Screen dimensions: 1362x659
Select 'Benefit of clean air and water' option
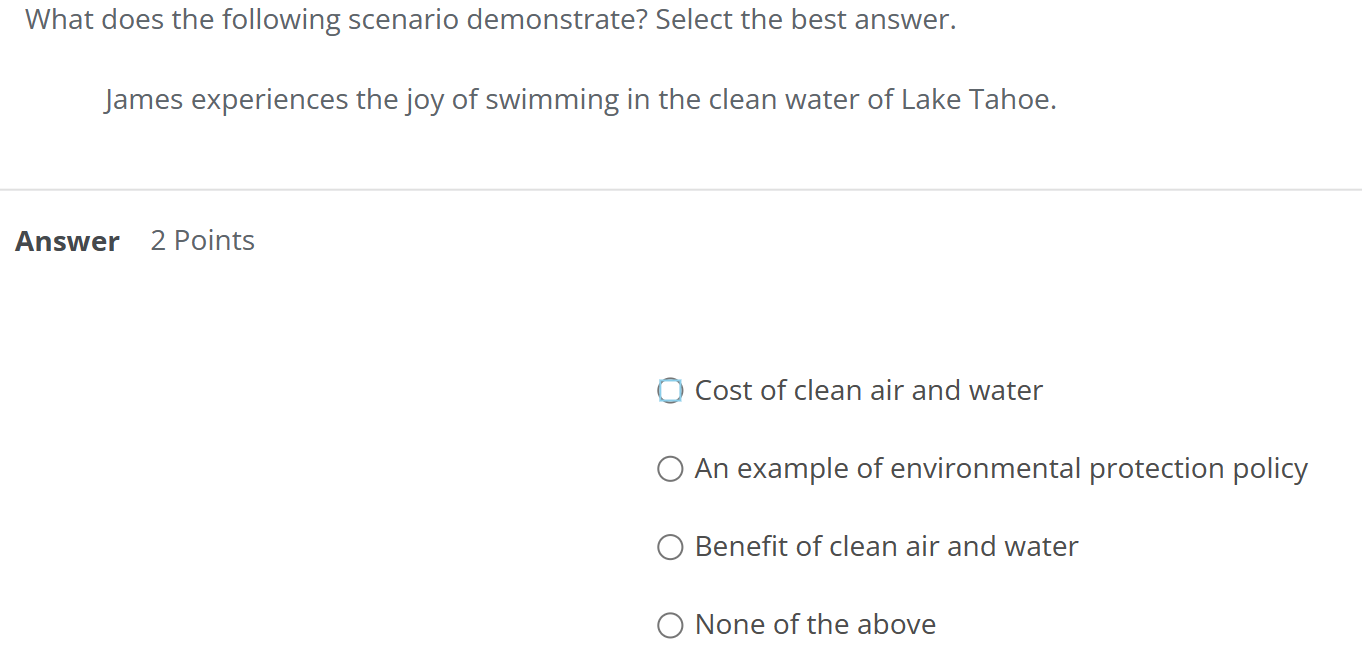coord(670,547)
